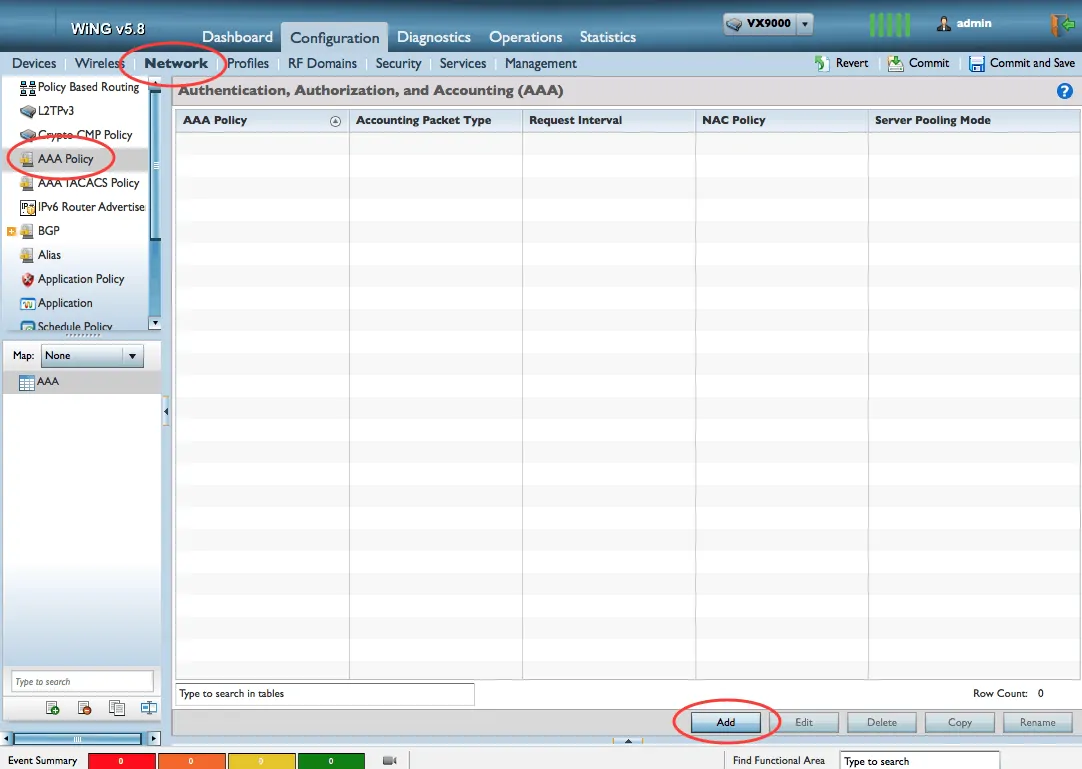Select AAA TACACS Policy in tree
1082x769 pixels.
[x=88, y=183]
